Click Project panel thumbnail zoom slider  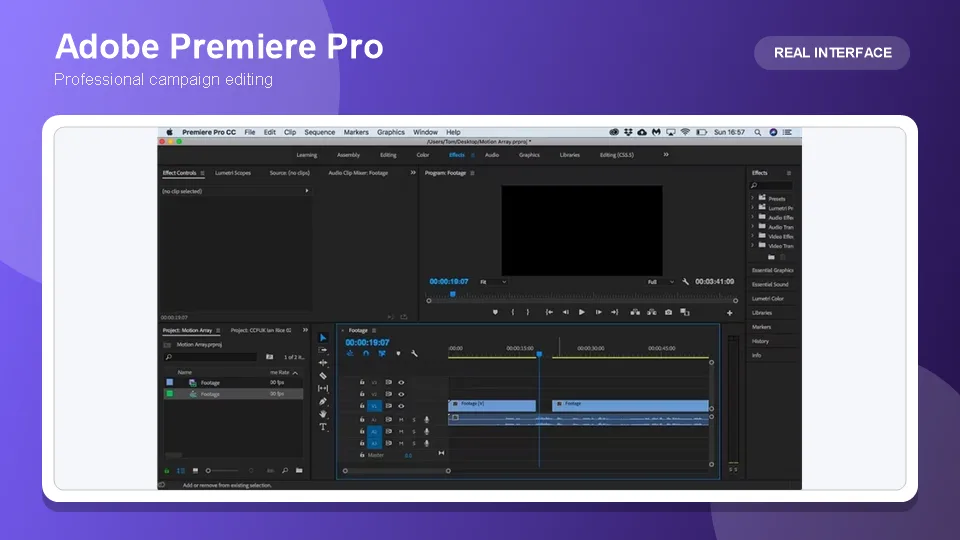point(224,471)
